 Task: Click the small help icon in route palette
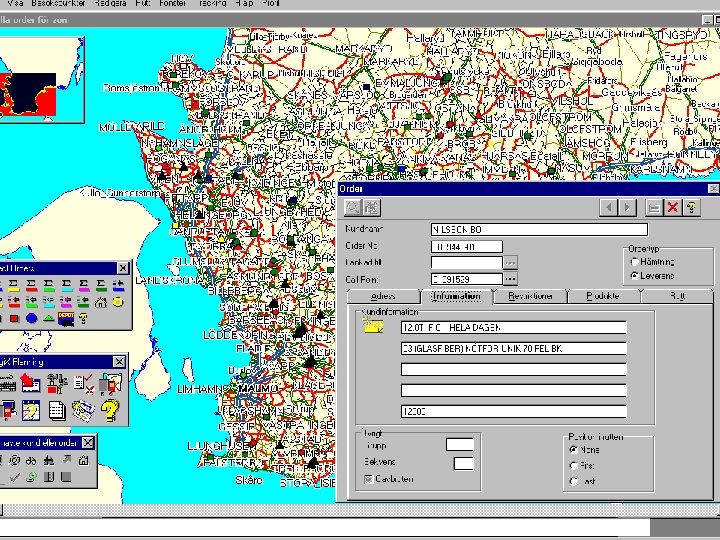(x=83, y=318)
